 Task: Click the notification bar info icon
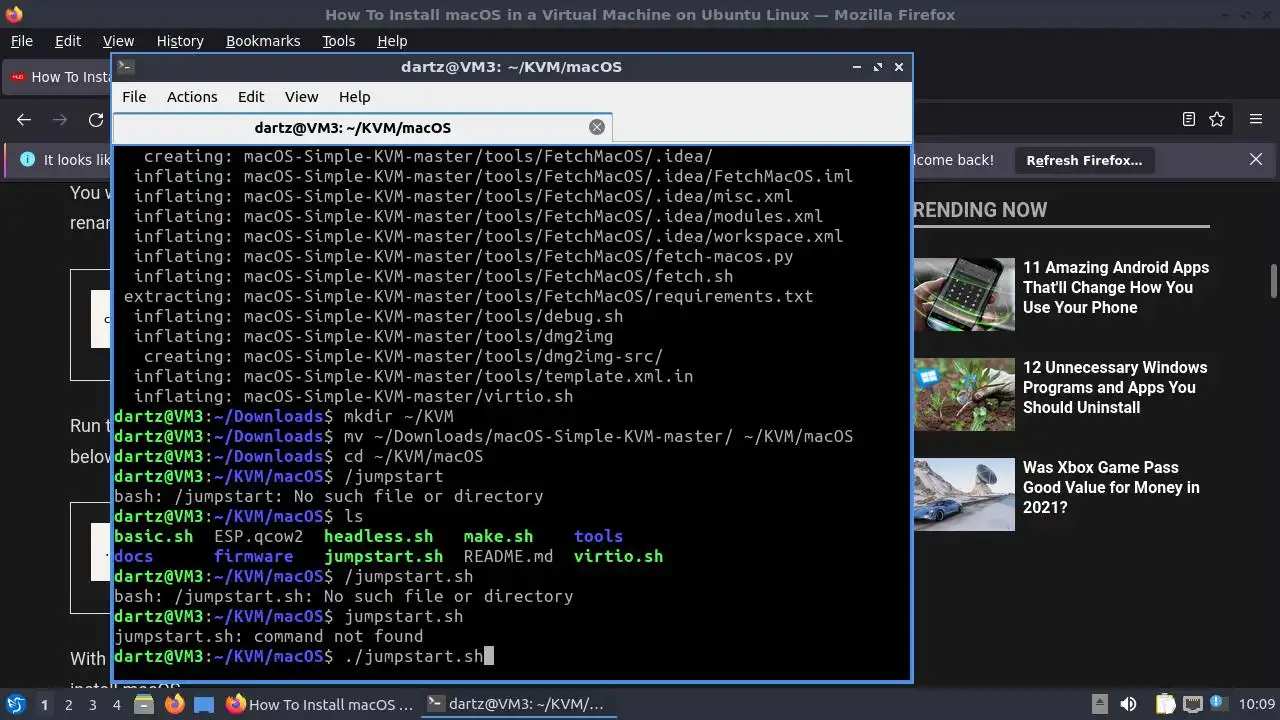pyautogui.click(x=26, y=160)
